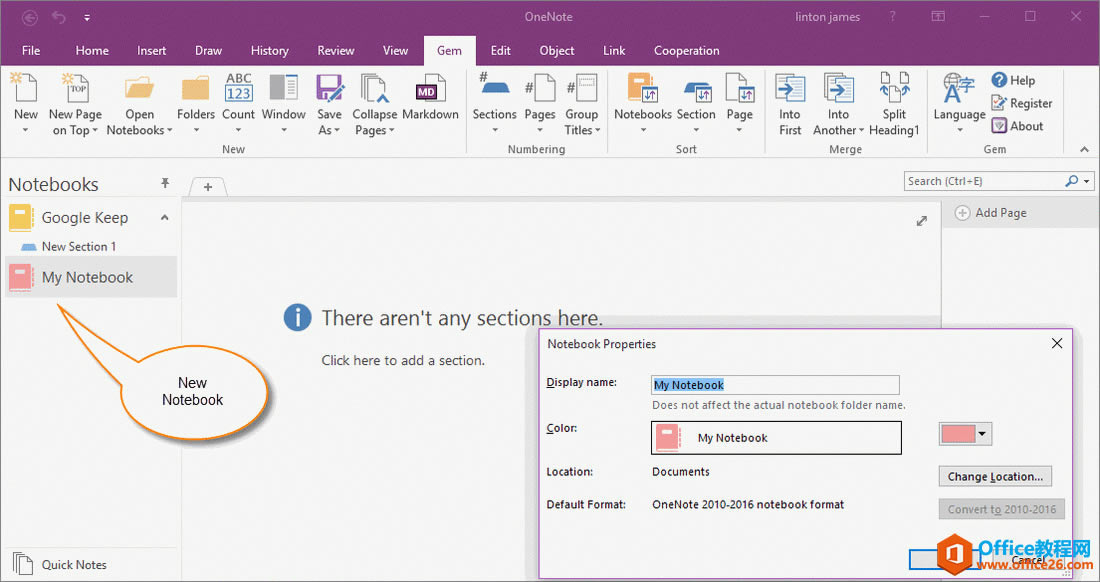Click the Pages numbering icon

click(540, 89)
